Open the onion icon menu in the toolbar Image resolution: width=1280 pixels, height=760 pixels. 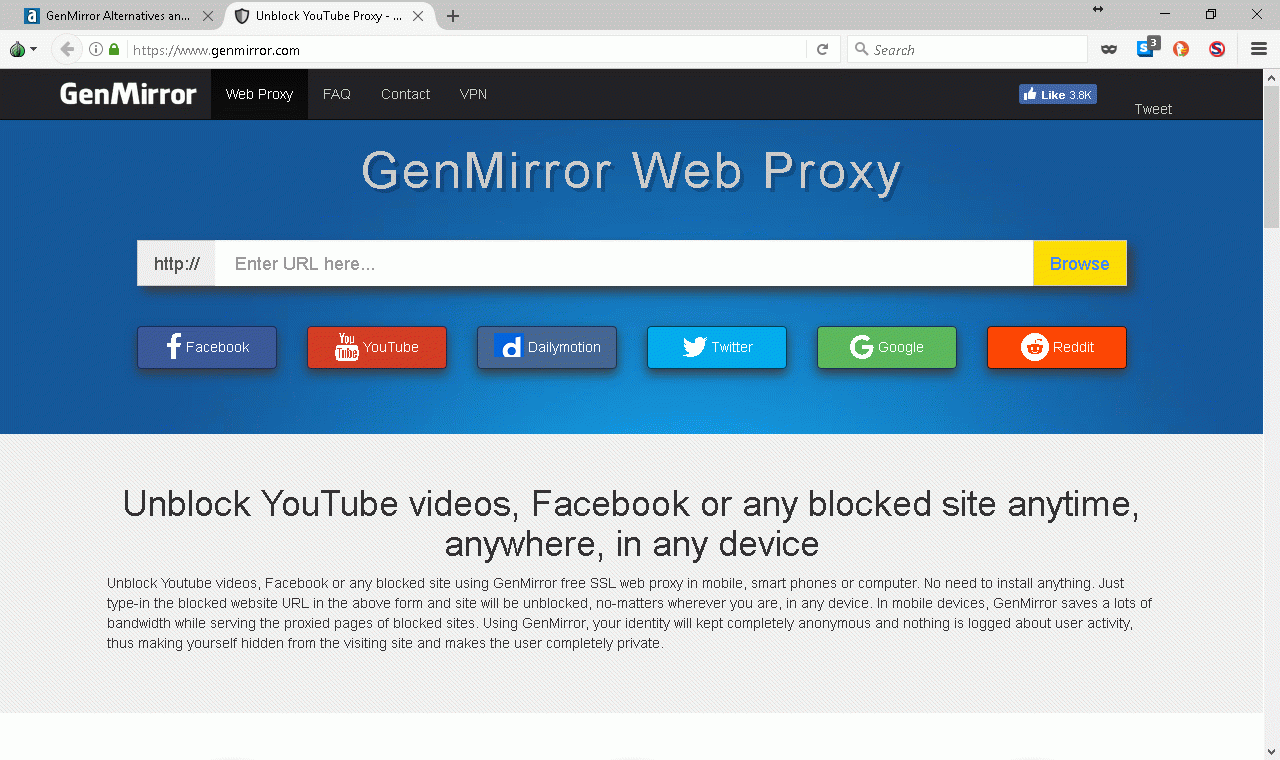(22, 49)
